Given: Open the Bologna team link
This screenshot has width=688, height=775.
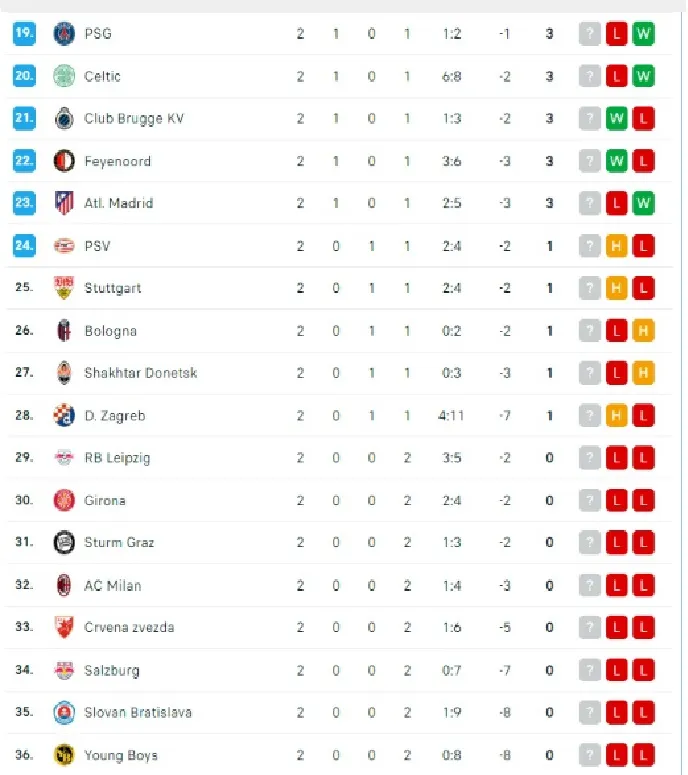Looking at the screenshot, I should 110,331.
